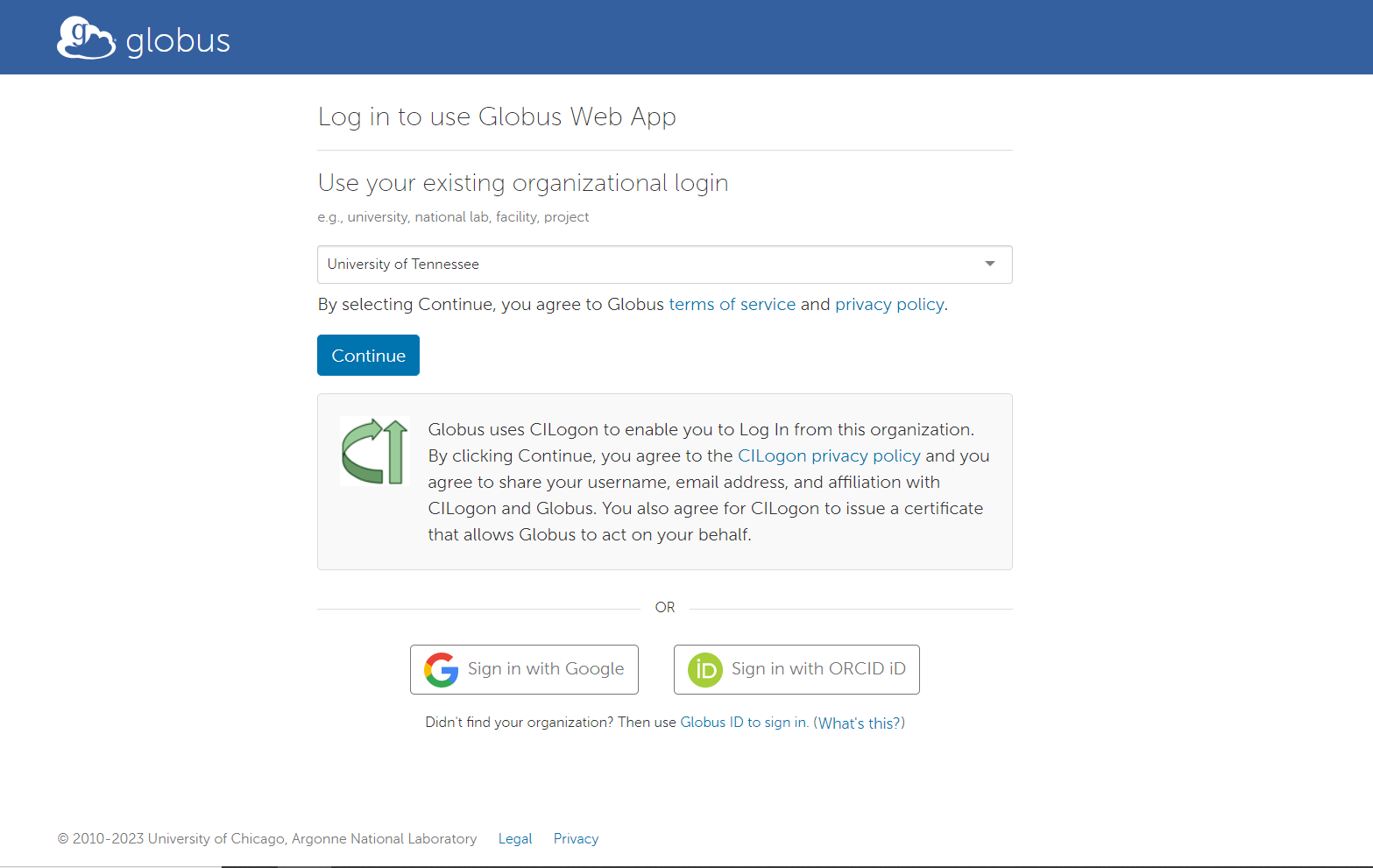
Task: Click the green CILogon arrow logo
Action: 374,451
